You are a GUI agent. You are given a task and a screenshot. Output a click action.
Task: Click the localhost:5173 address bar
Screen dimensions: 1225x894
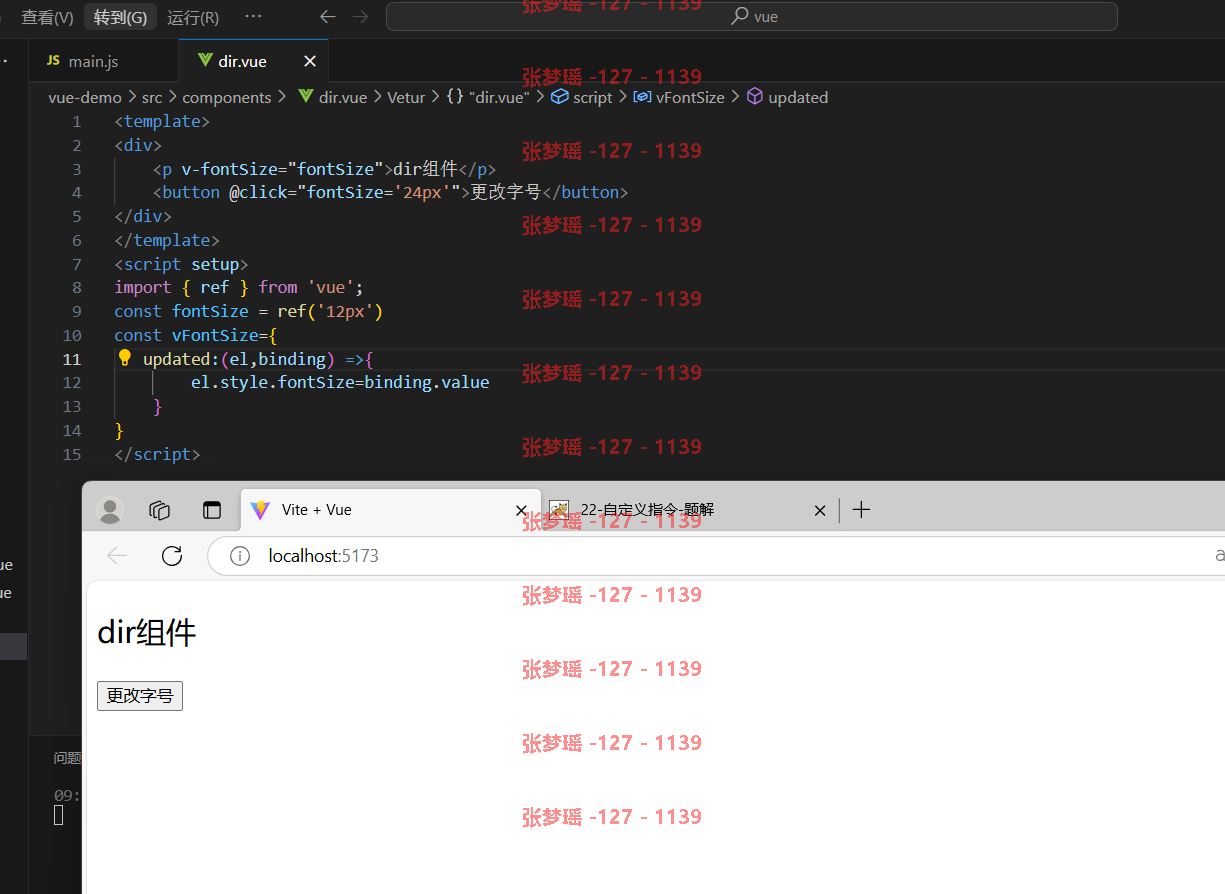[716, 556]
